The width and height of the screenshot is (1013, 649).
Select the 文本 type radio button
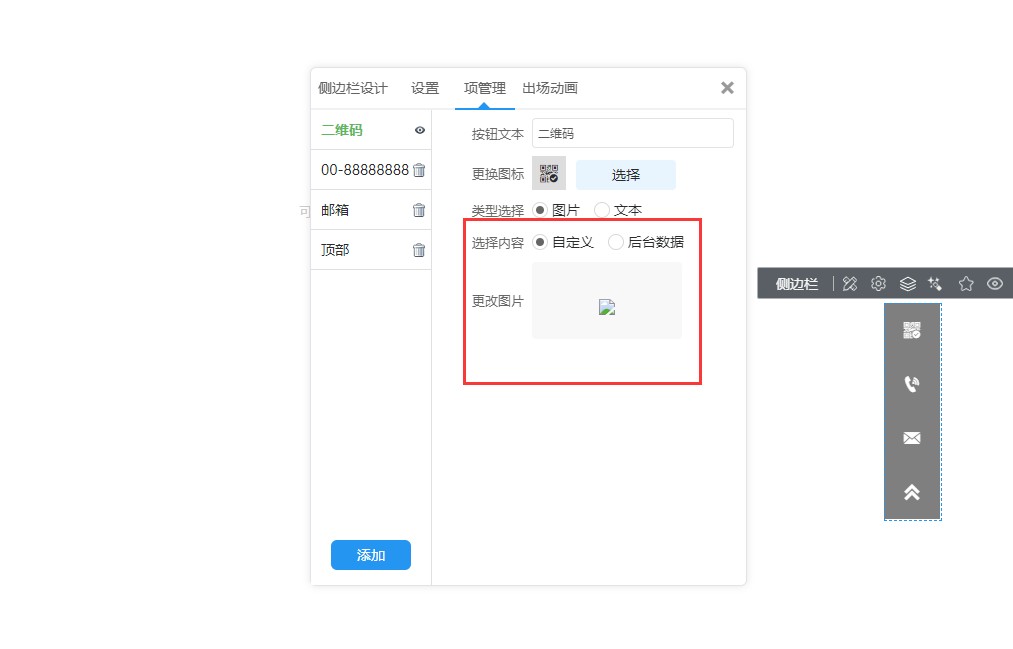point(602,210)
